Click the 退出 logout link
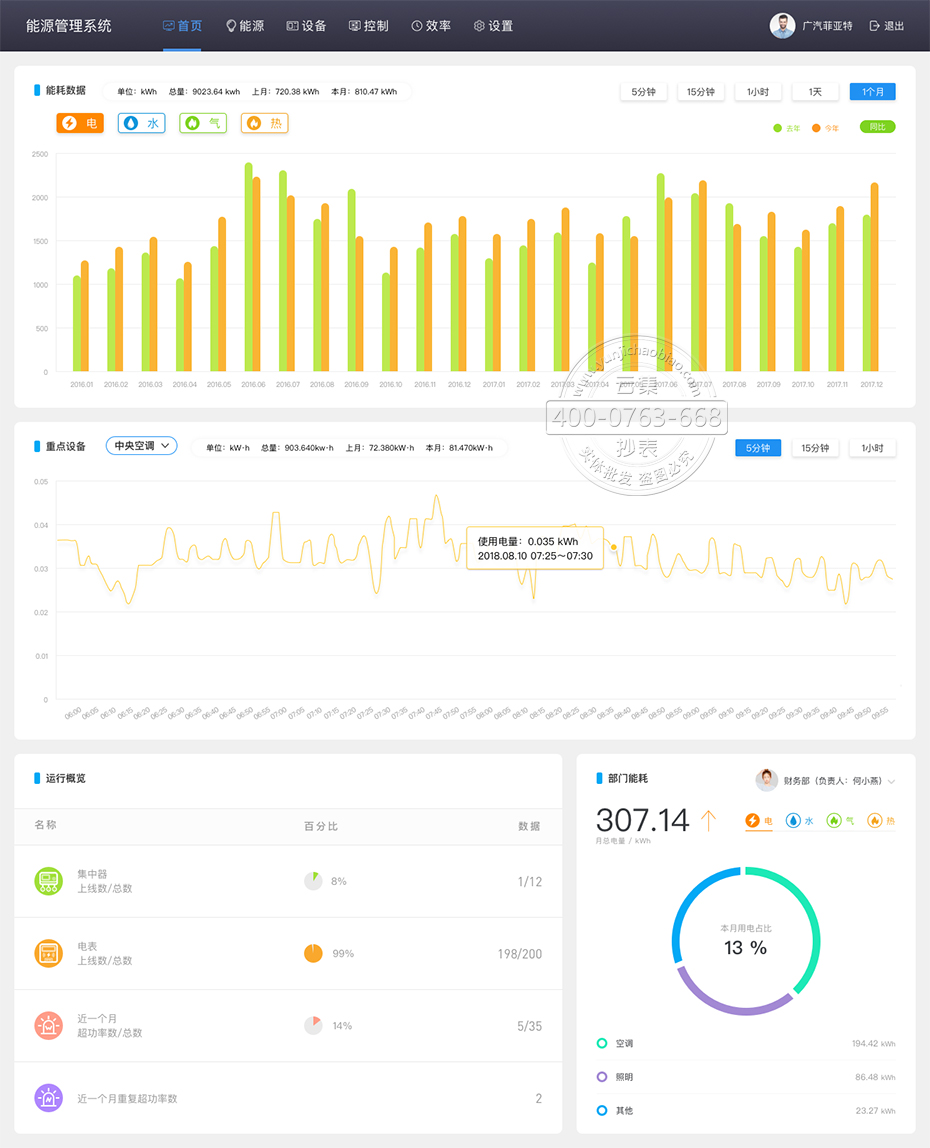This screenshot has width=930, height=1148. coord(887,26)
